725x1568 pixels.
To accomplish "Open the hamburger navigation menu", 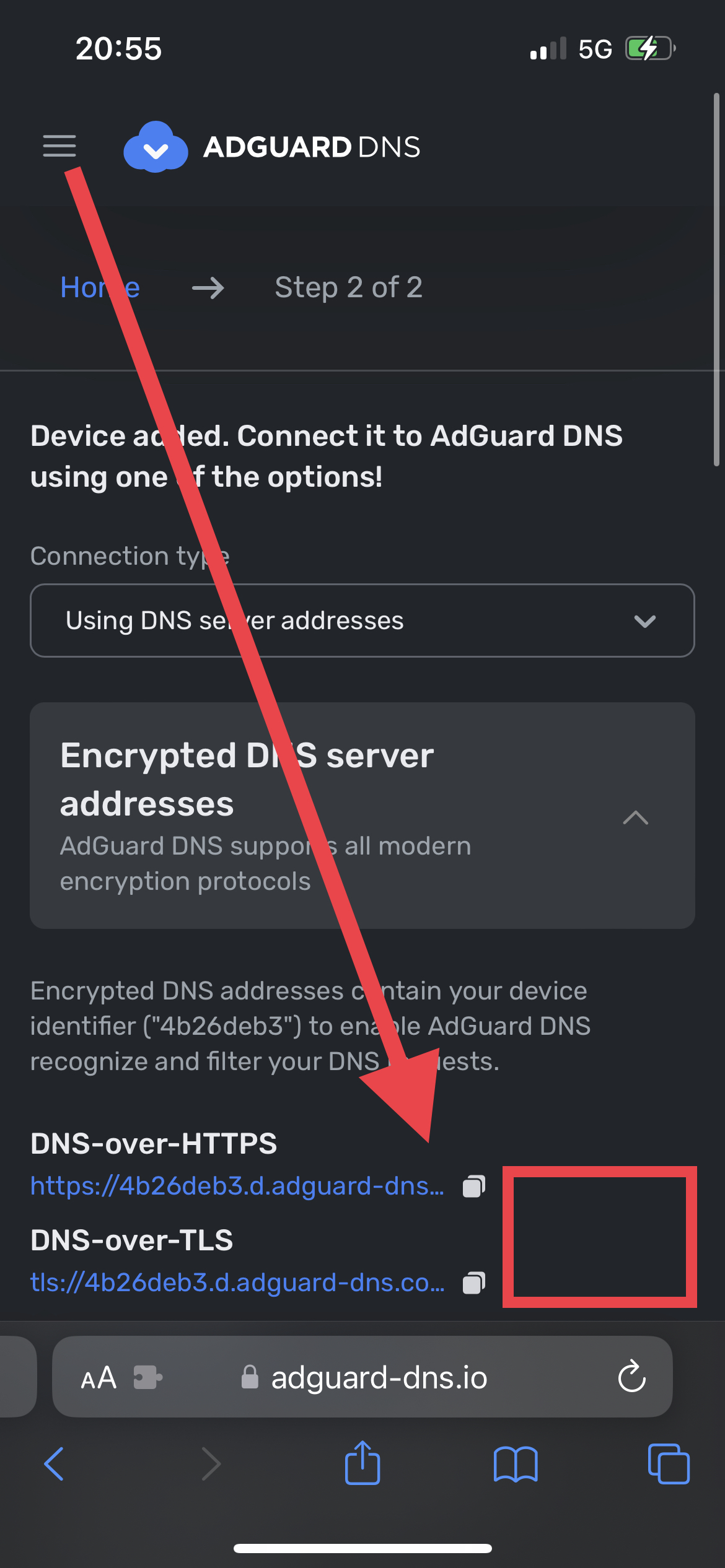I will 59,147.
